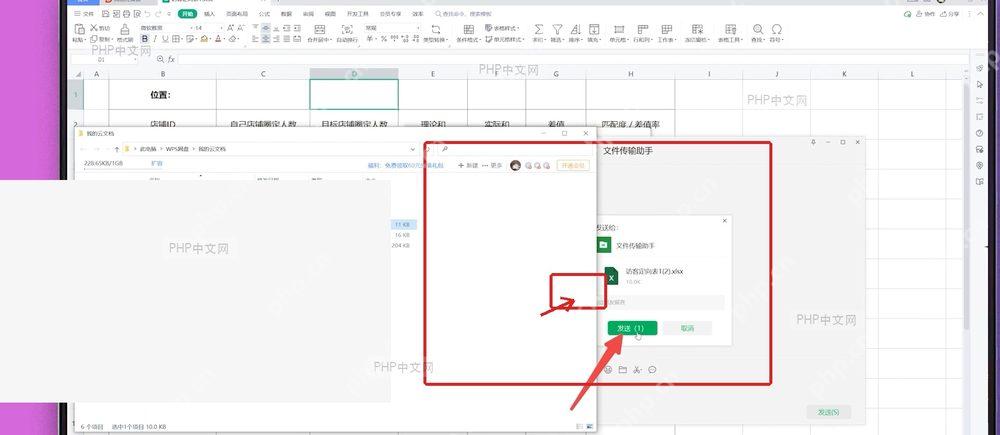Click the Filter funnel icon
1000x435 pixels.
pyautogui.click(x=557, y=29)
